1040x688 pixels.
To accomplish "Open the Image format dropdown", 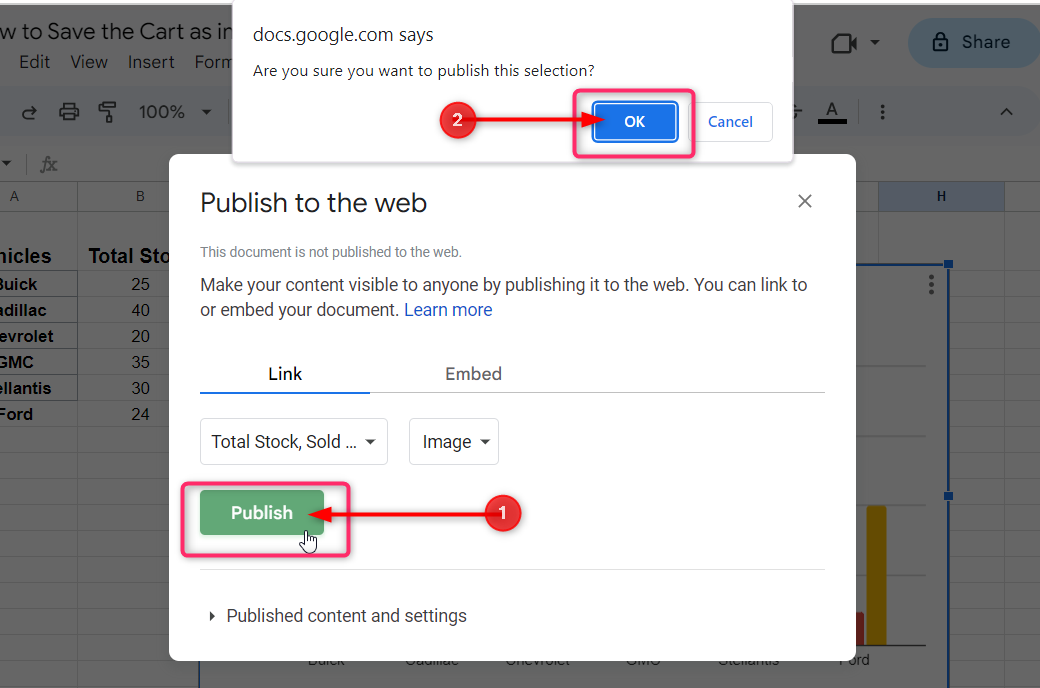I will pyautogui.click(x=453, y=442).
